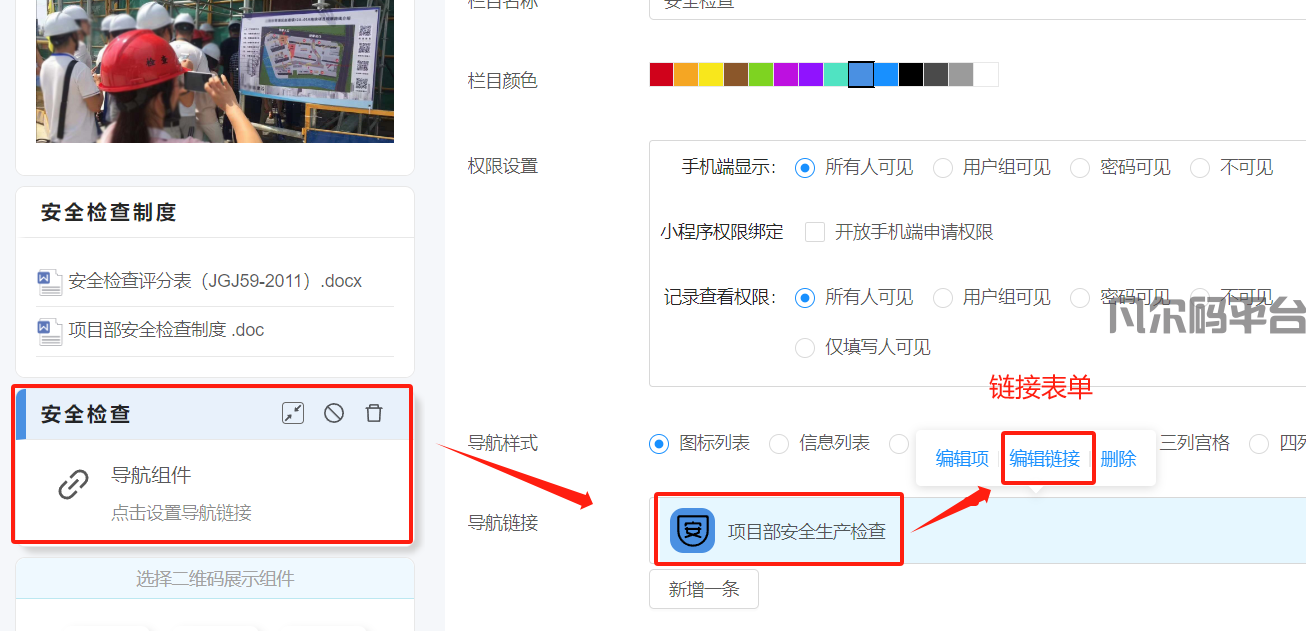Click the 项目部安全生产检查 navigation link row

pos(978,531)
